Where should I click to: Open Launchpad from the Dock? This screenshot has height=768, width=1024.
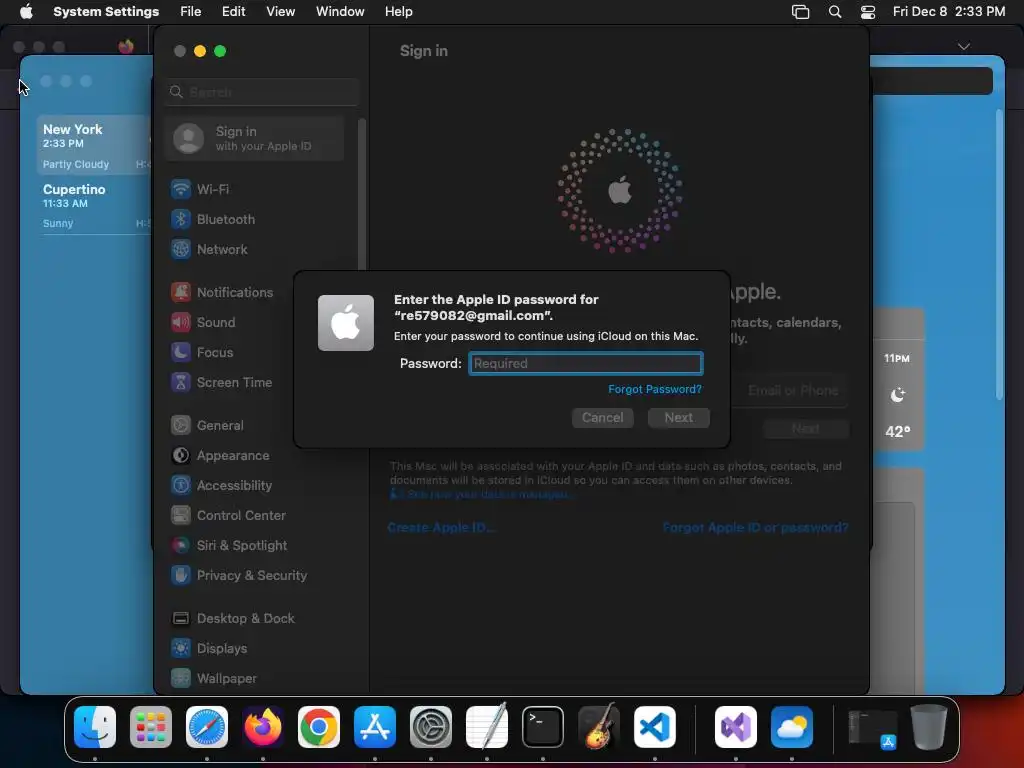pos(151,727)
